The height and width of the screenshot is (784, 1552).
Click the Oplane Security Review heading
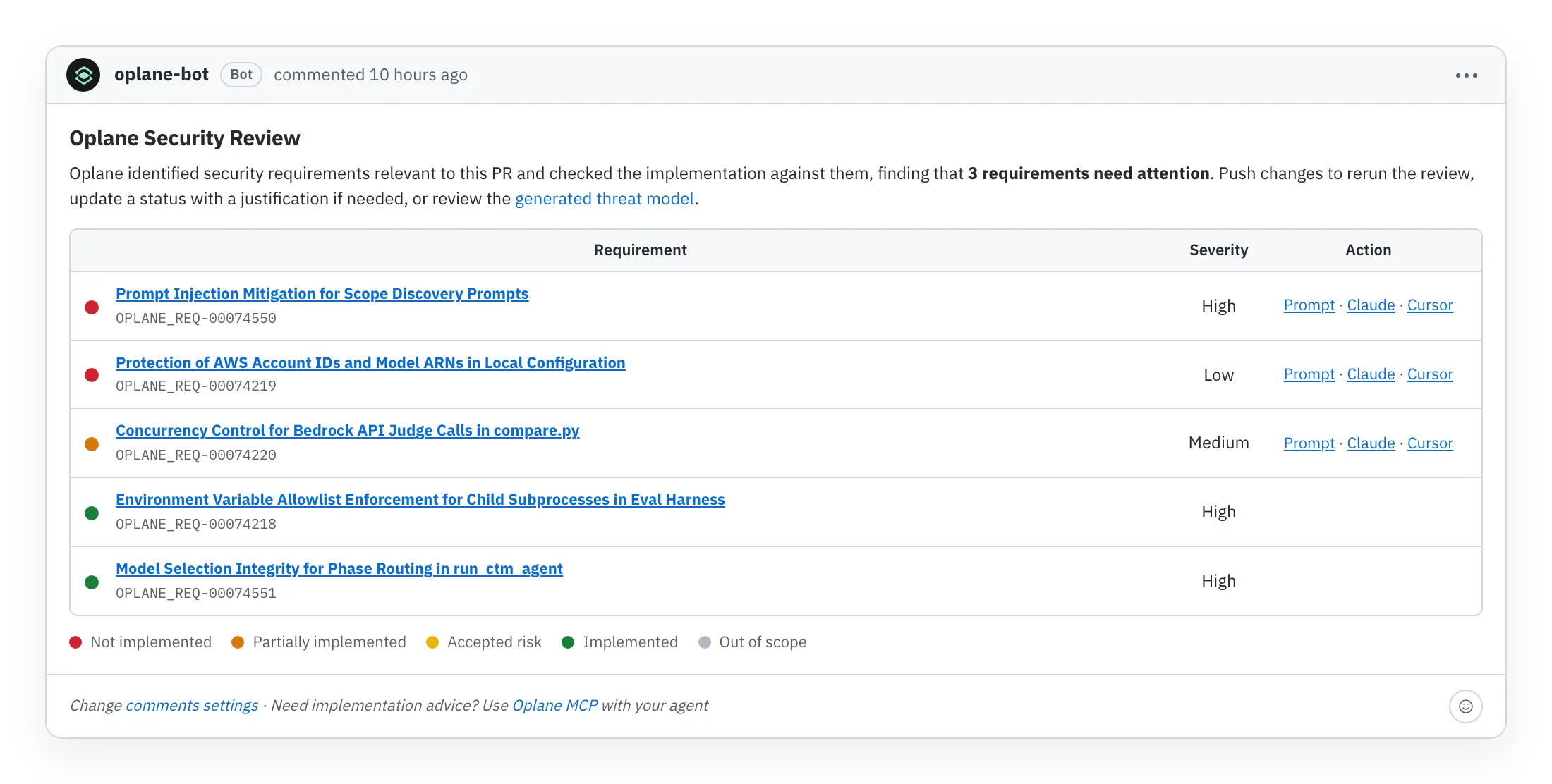click(x=185, y=138)
